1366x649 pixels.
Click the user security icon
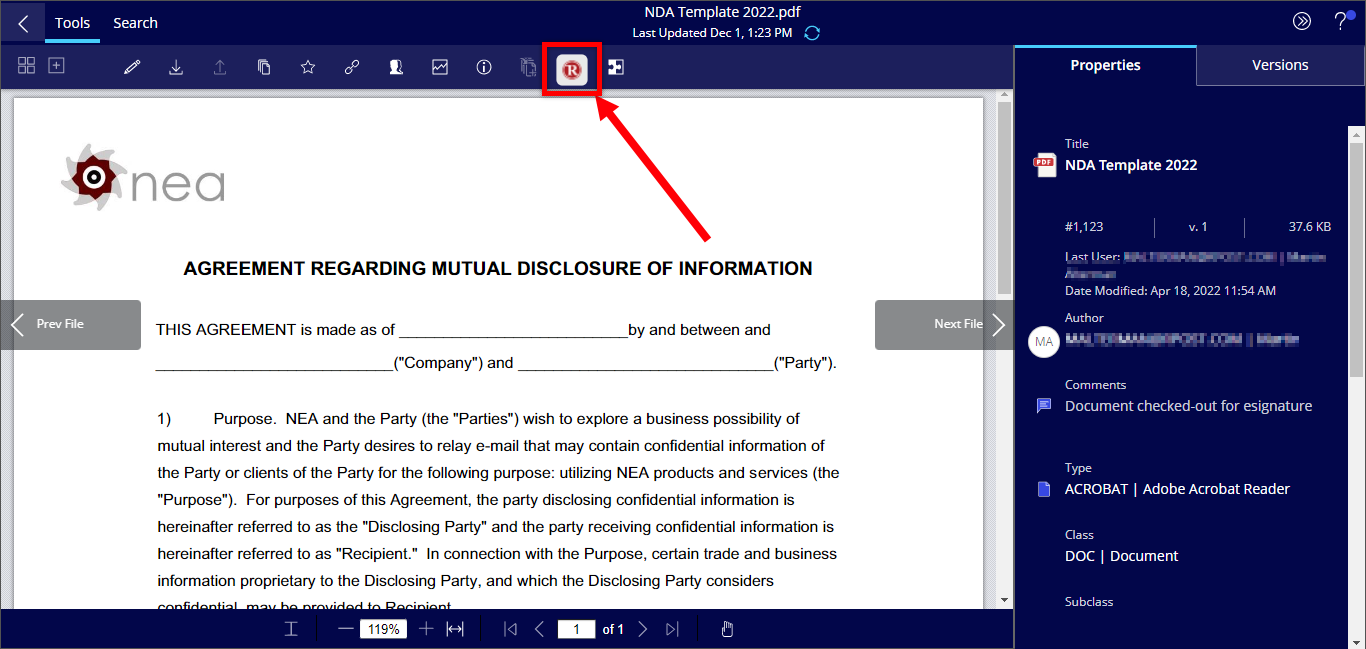click(396, 68)
